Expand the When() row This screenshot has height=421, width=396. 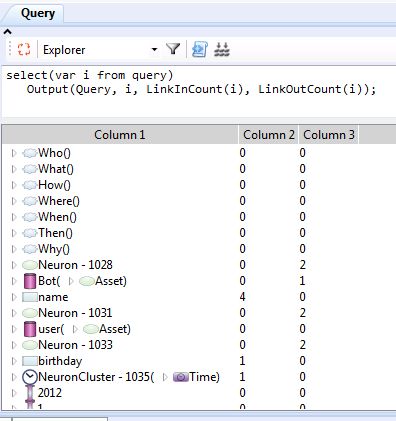tap(14, 217)
